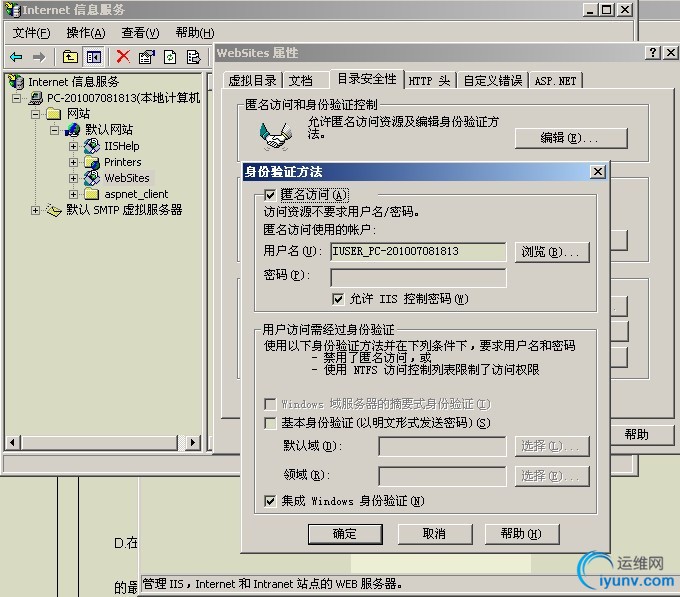The image size is (680, 597).
Task: Click the red Delete X toolbar icon
Action: point(123,56)
